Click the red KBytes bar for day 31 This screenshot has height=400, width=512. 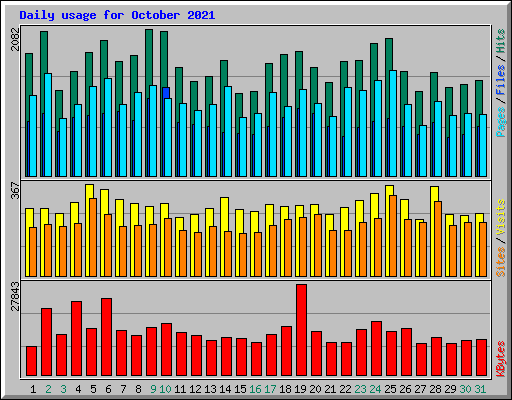tap(481, 358)
